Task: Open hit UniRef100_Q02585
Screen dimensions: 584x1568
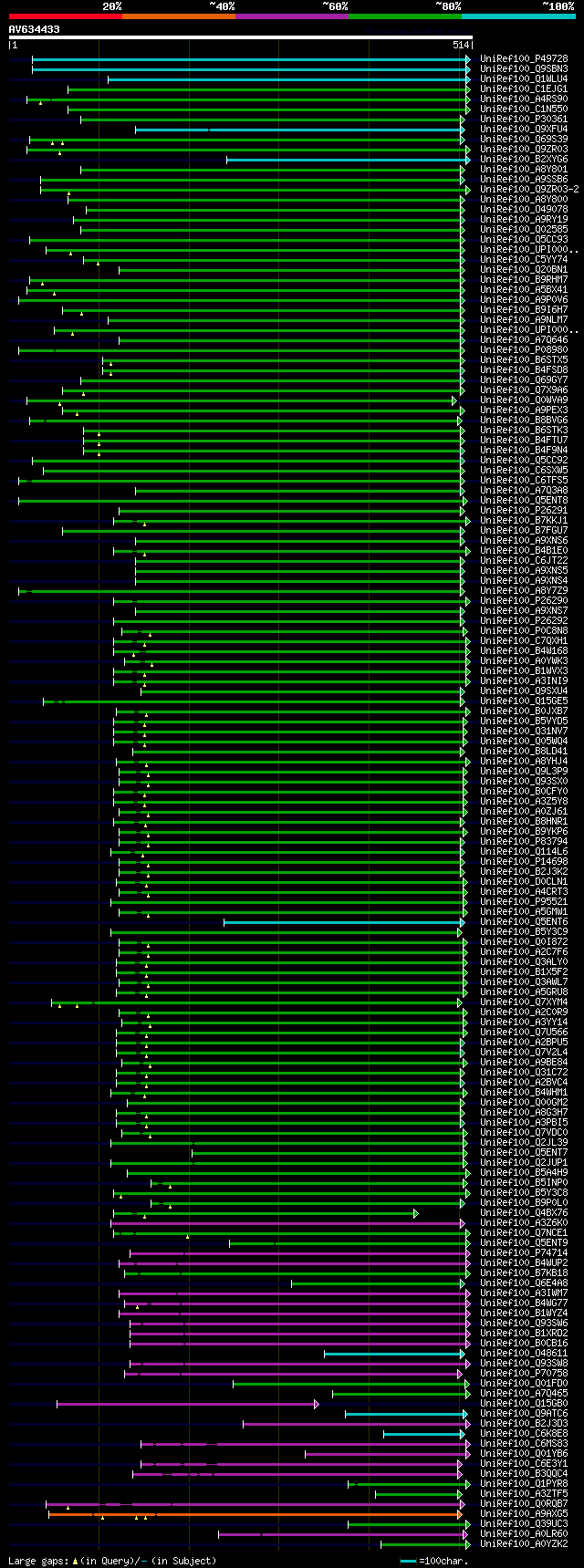Action: [524, 229]
